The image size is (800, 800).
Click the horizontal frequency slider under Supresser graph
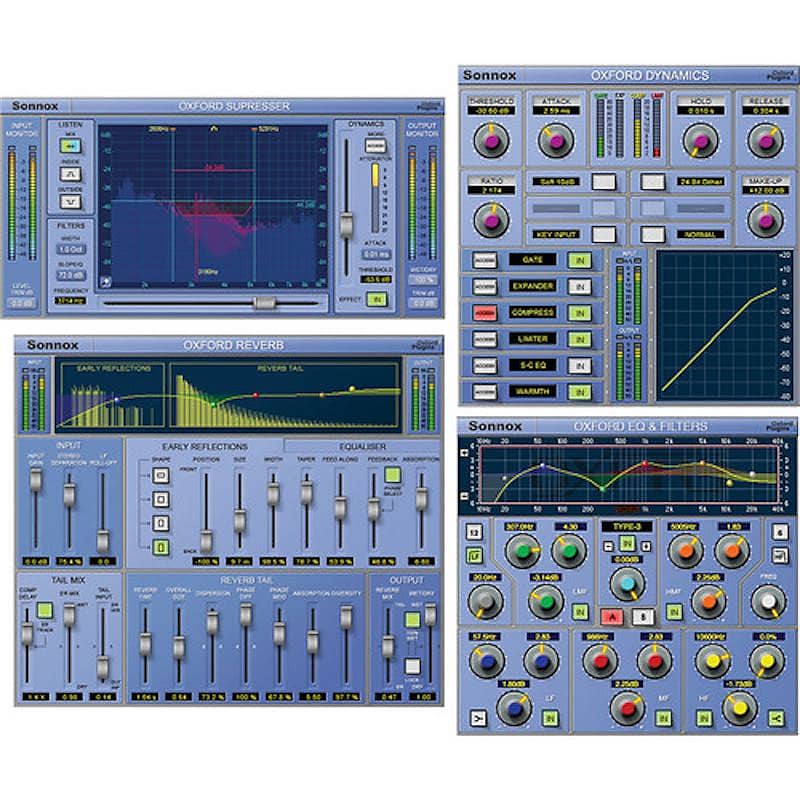(x=264, y=302)
